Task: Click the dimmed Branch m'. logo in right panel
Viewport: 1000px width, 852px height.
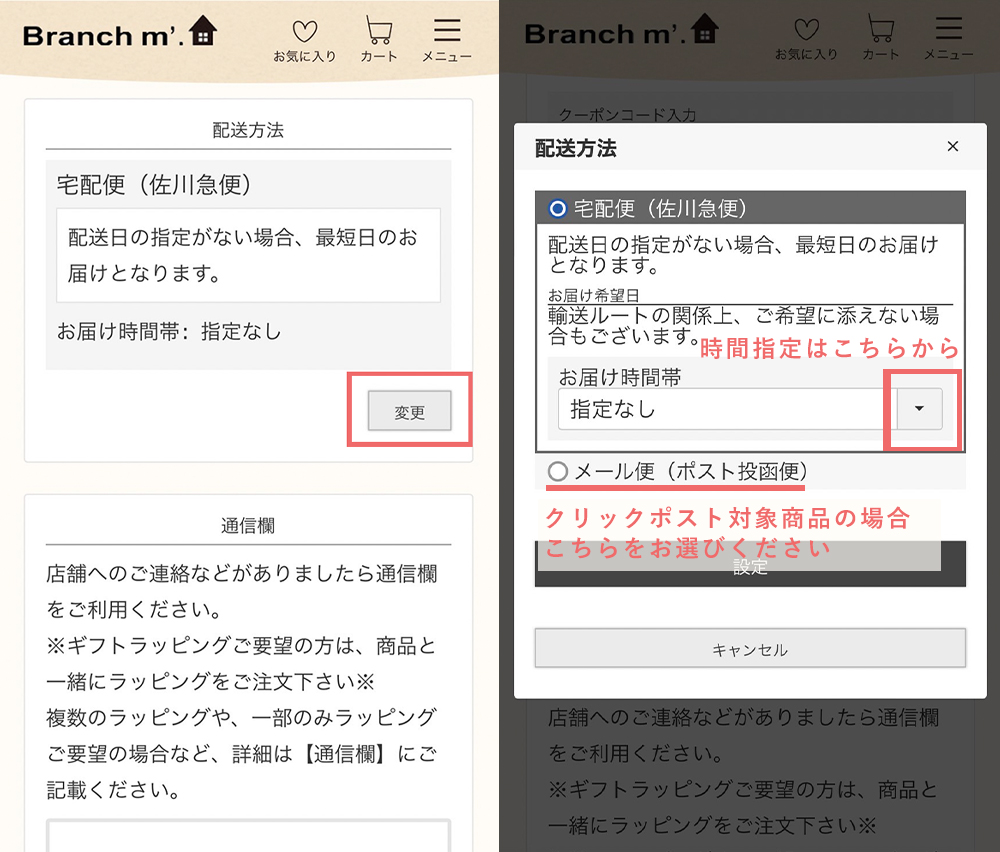Action: tap(621, 33)
